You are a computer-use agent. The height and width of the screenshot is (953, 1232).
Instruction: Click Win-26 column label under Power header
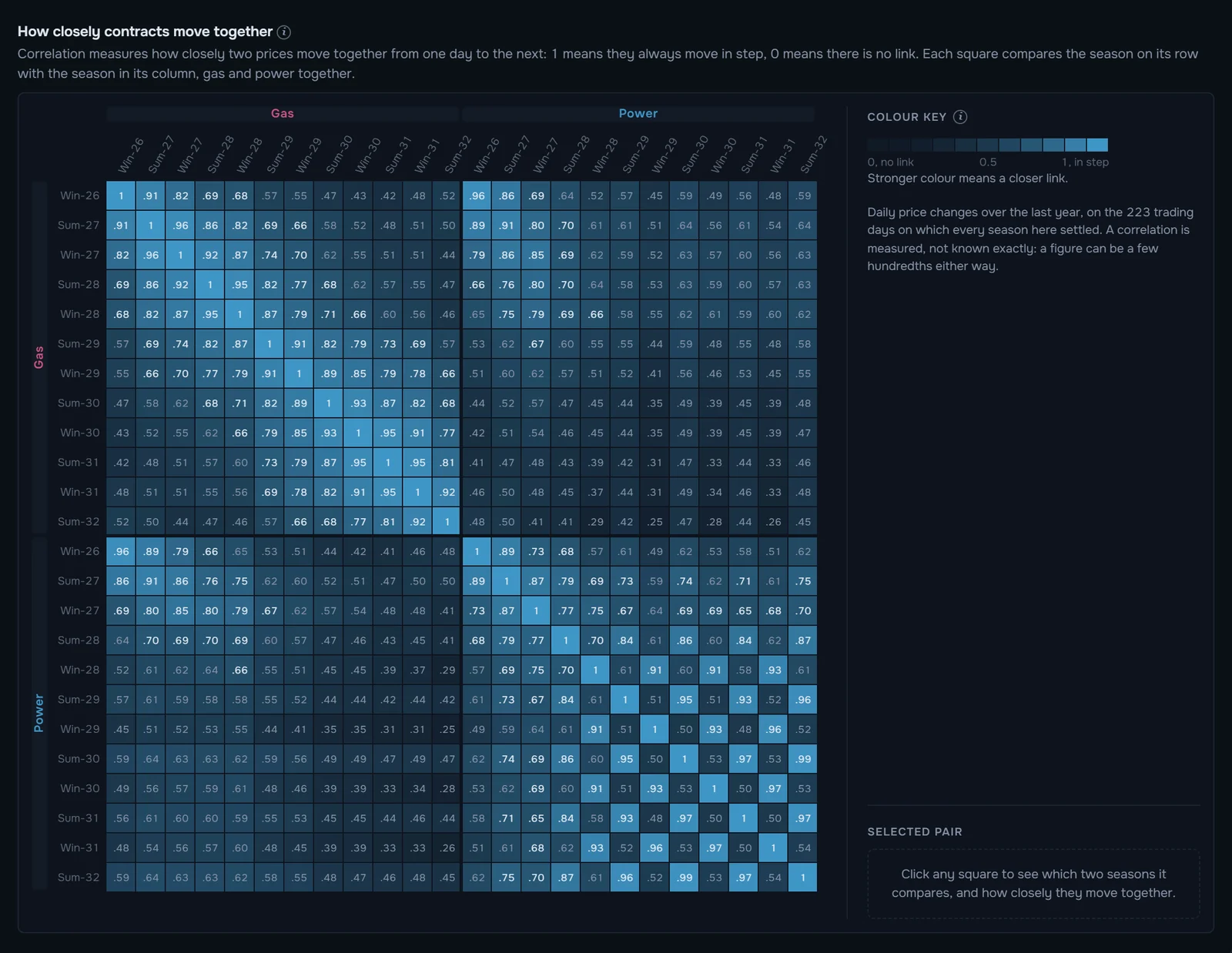click(486, 155)
